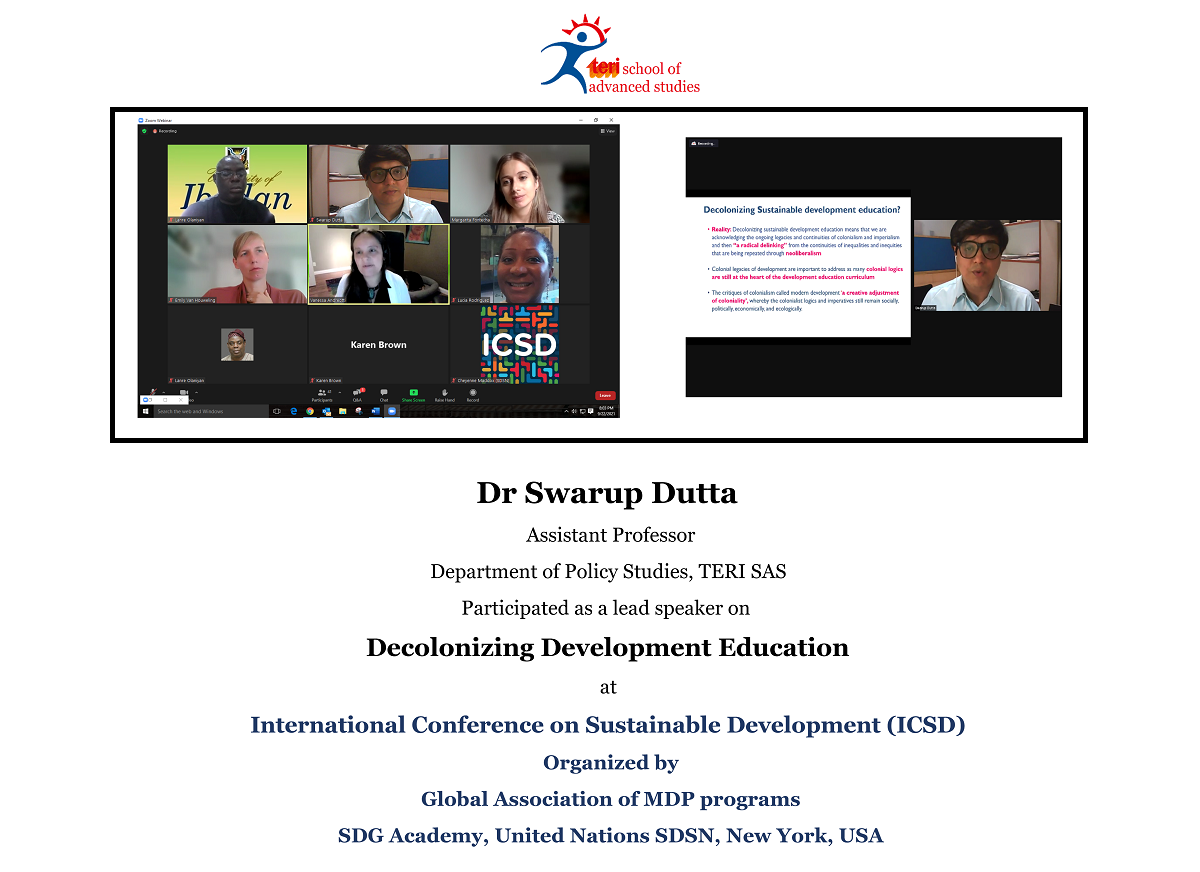
Task: Click International Conference on Sustainable Development text
Action: tap(607, 725)
